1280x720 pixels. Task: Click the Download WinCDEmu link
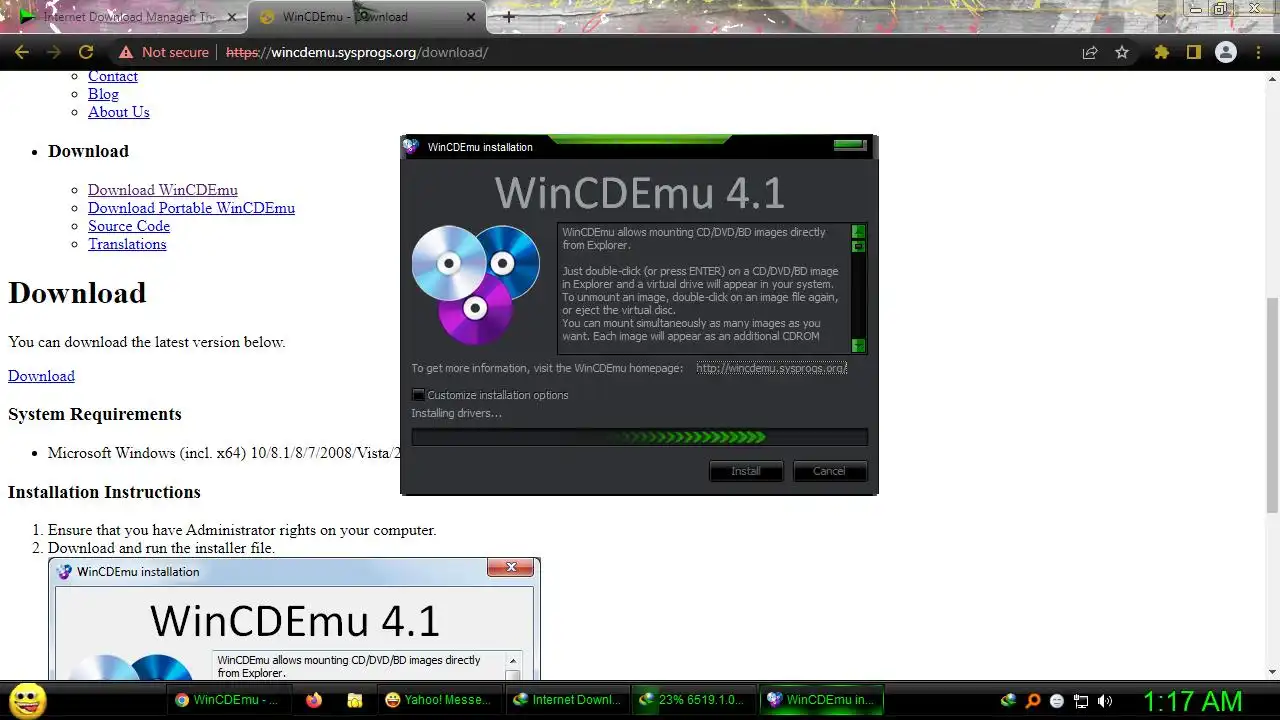[163, 190]
